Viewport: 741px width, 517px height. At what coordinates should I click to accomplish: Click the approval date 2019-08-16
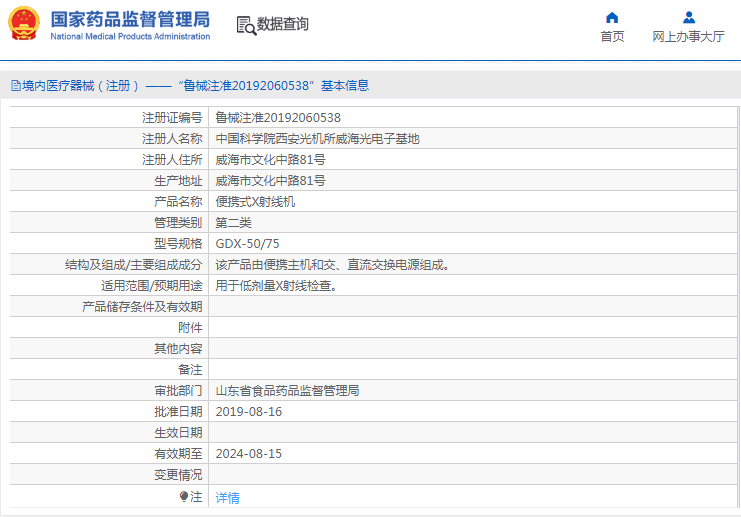[x=249, y=412]
